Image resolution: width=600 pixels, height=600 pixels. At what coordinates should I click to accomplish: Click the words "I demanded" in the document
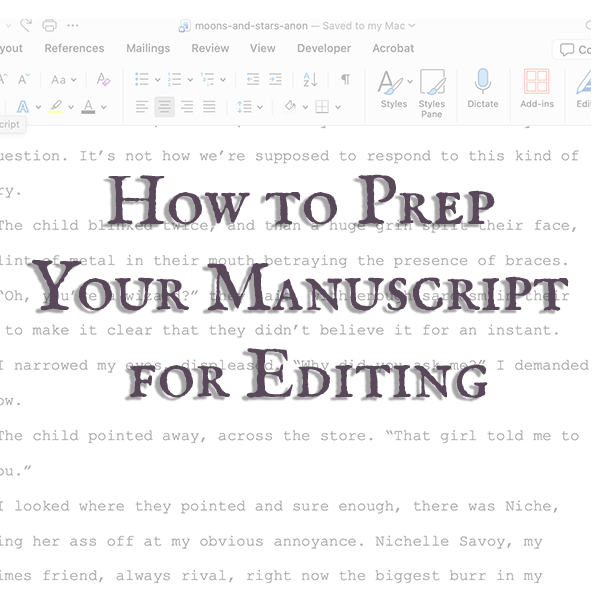(x=543, y=365)
